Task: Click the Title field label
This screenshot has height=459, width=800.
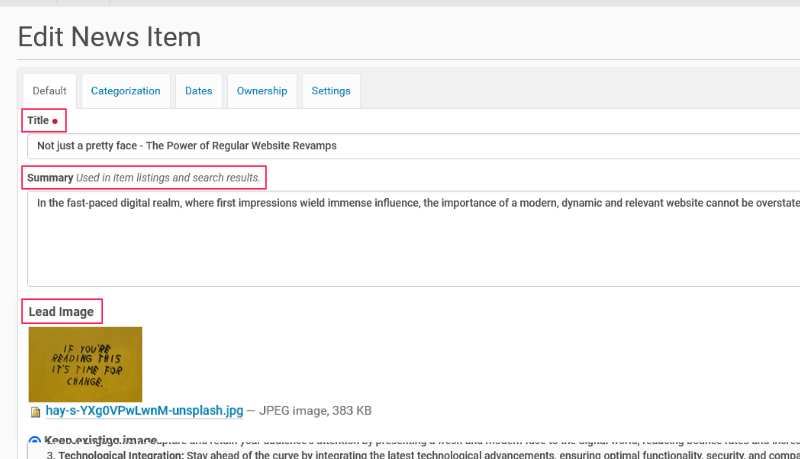Action: (x=38, y=120)
